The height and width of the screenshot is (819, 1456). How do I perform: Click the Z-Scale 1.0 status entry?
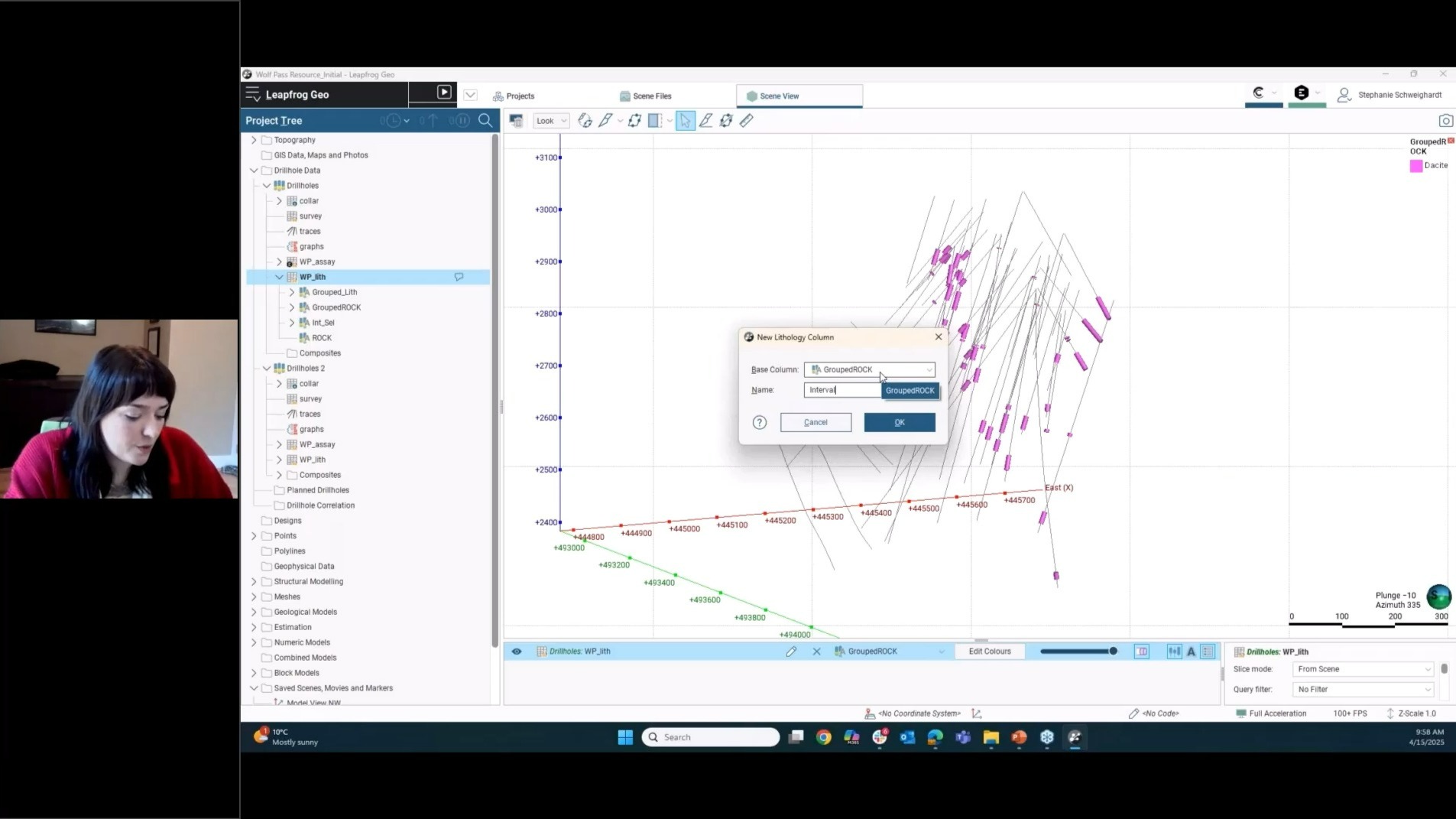[x=1411, y=713]
